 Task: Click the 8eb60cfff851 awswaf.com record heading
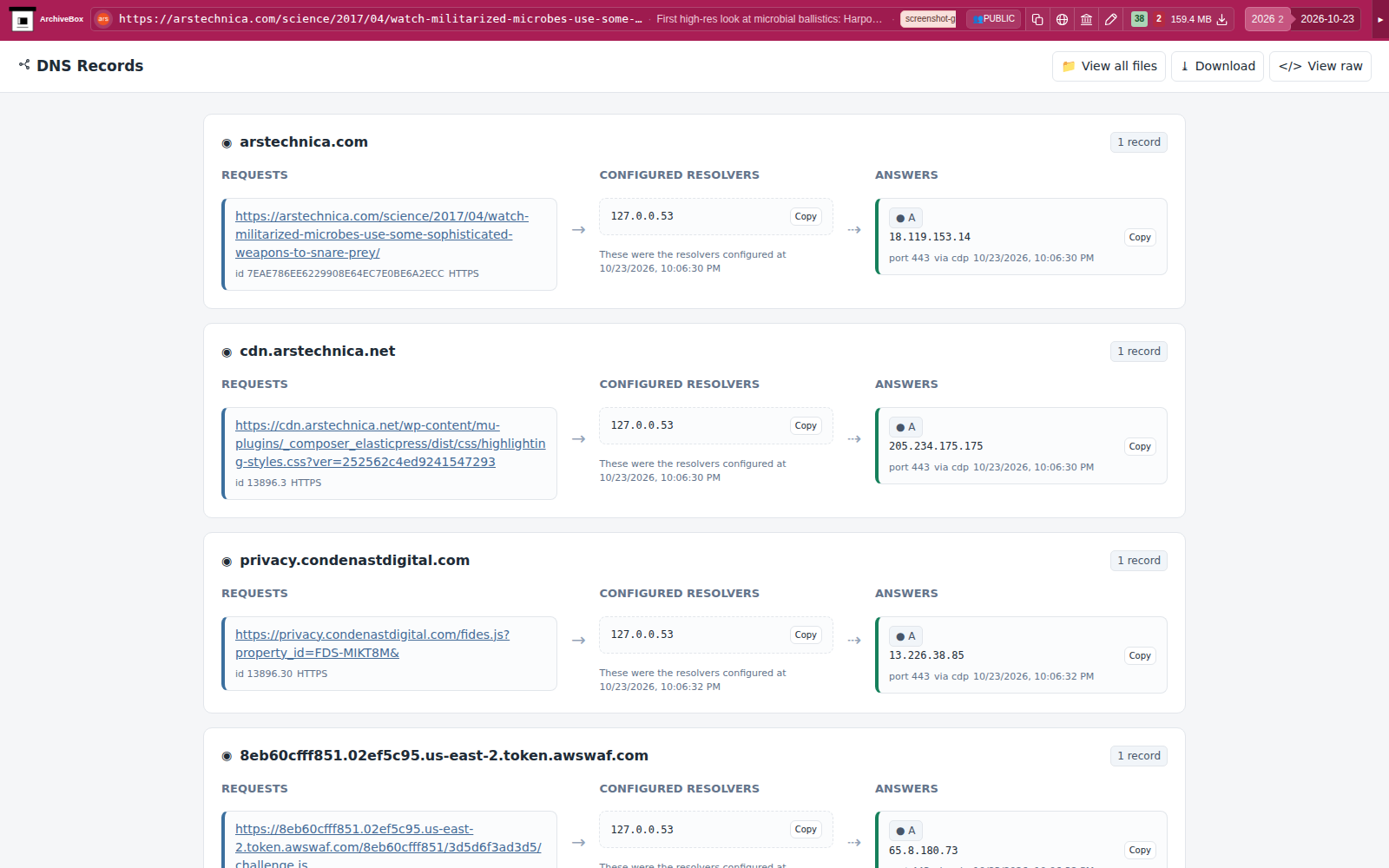pyautogui.click(x=444, y=756)
